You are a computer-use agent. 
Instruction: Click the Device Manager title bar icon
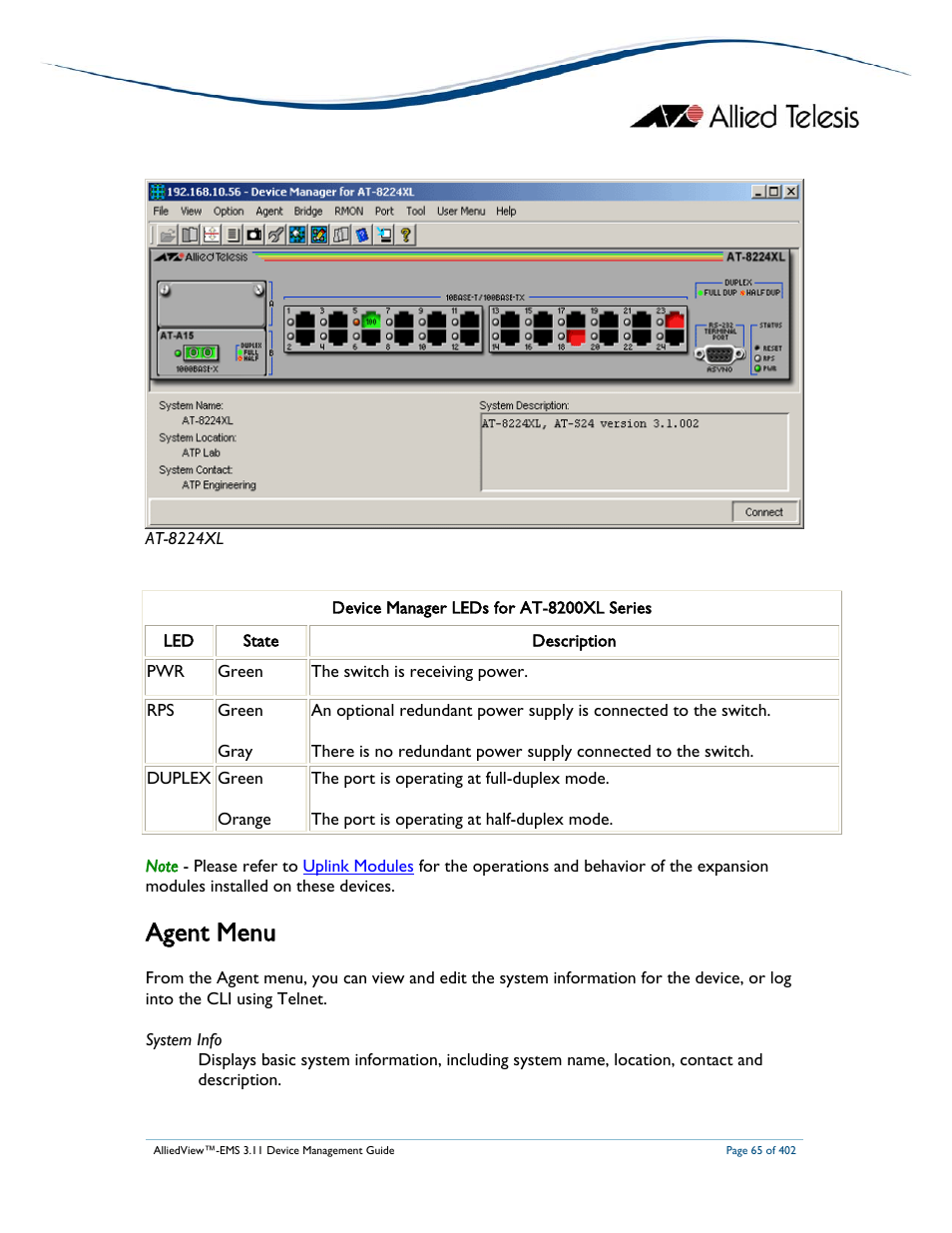coord(157,191)
